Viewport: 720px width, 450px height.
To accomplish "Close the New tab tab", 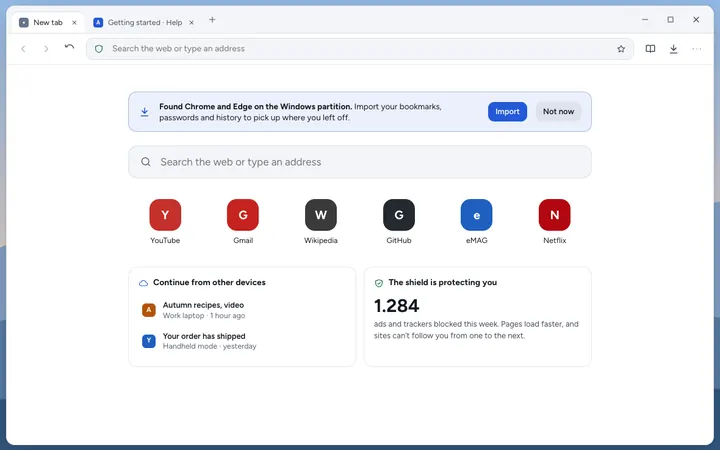I will pos(74,22).
